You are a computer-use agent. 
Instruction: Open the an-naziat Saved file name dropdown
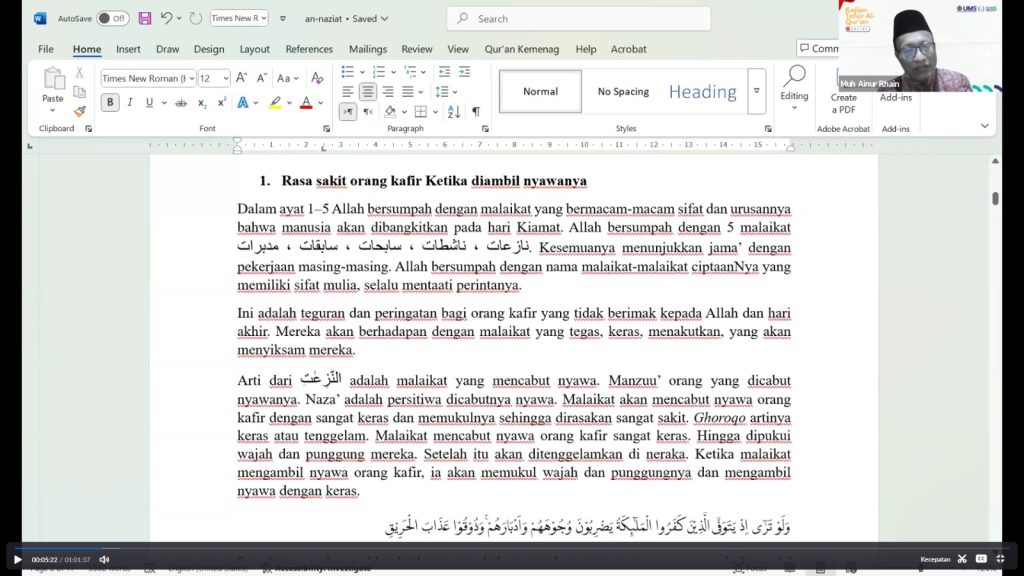tap(346, 18)
